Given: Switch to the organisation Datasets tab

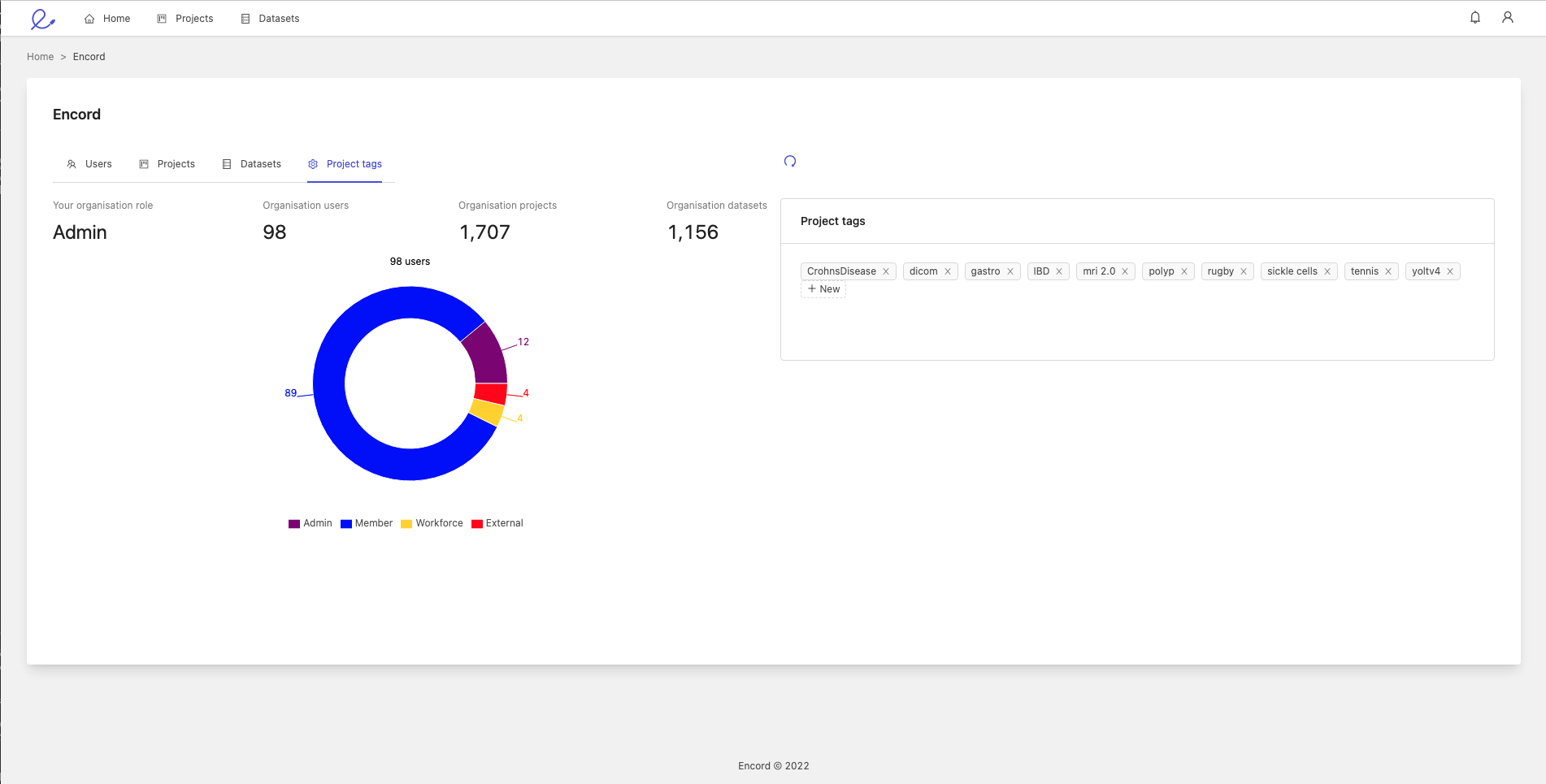Looking at the screenshot, I should 251,164.
